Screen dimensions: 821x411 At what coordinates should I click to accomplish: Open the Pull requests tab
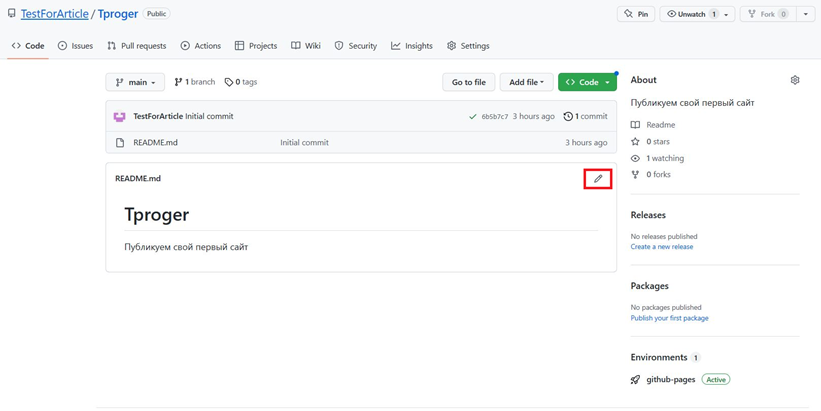137,46
